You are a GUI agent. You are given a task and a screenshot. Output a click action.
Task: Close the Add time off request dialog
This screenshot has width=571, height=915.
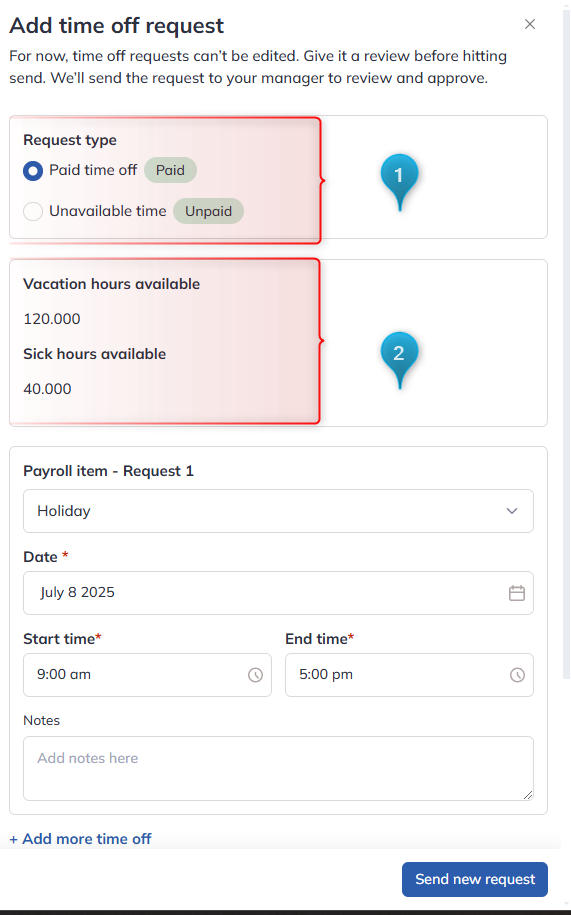(x=530, y=24)
